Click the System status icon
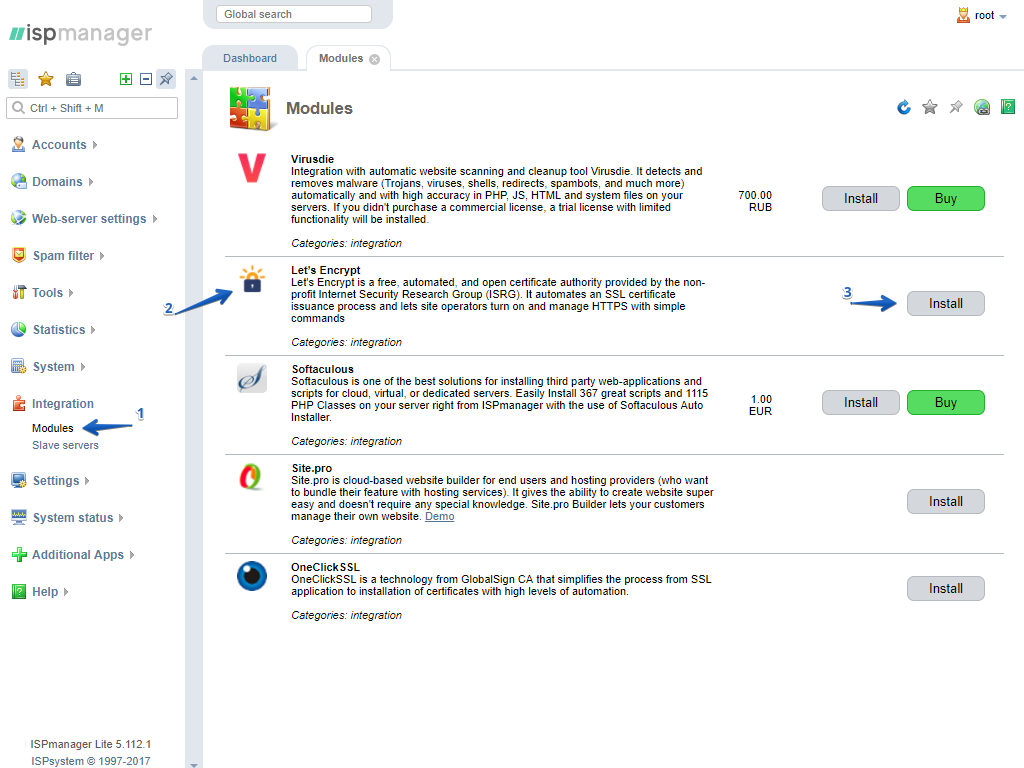 pyautogui.click(x=18, y=517)
